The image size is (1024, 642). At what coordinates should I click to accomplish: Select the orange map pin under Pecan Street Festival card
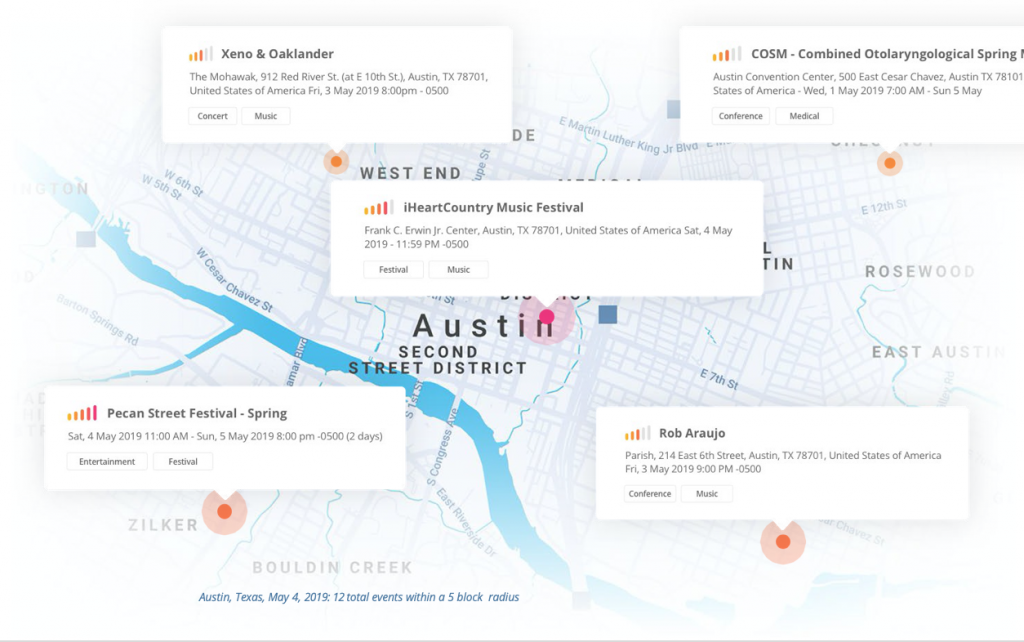coord(225,511)
